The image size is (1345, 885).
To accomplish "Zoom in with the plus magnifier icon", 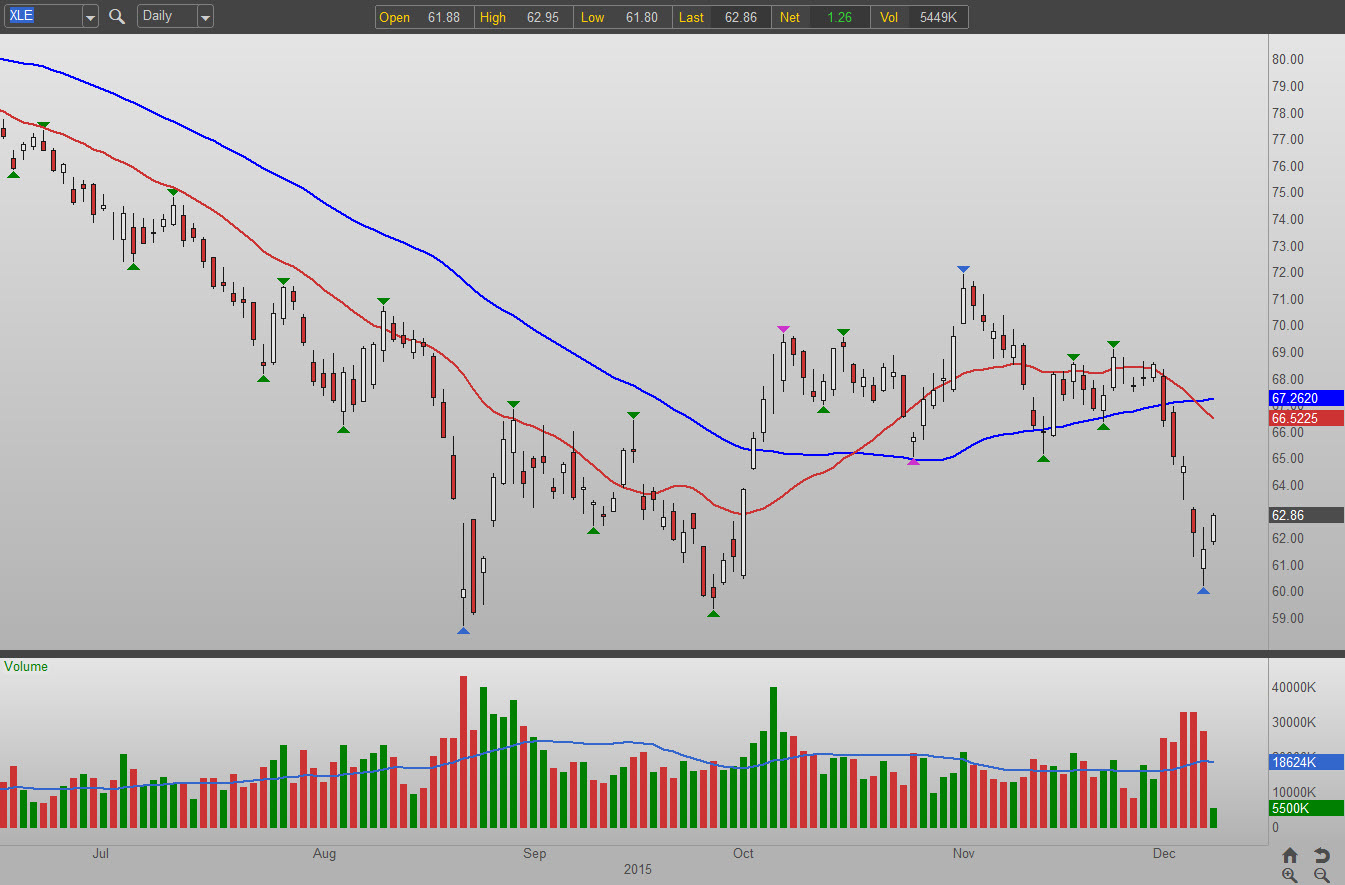I will 1290,875.
